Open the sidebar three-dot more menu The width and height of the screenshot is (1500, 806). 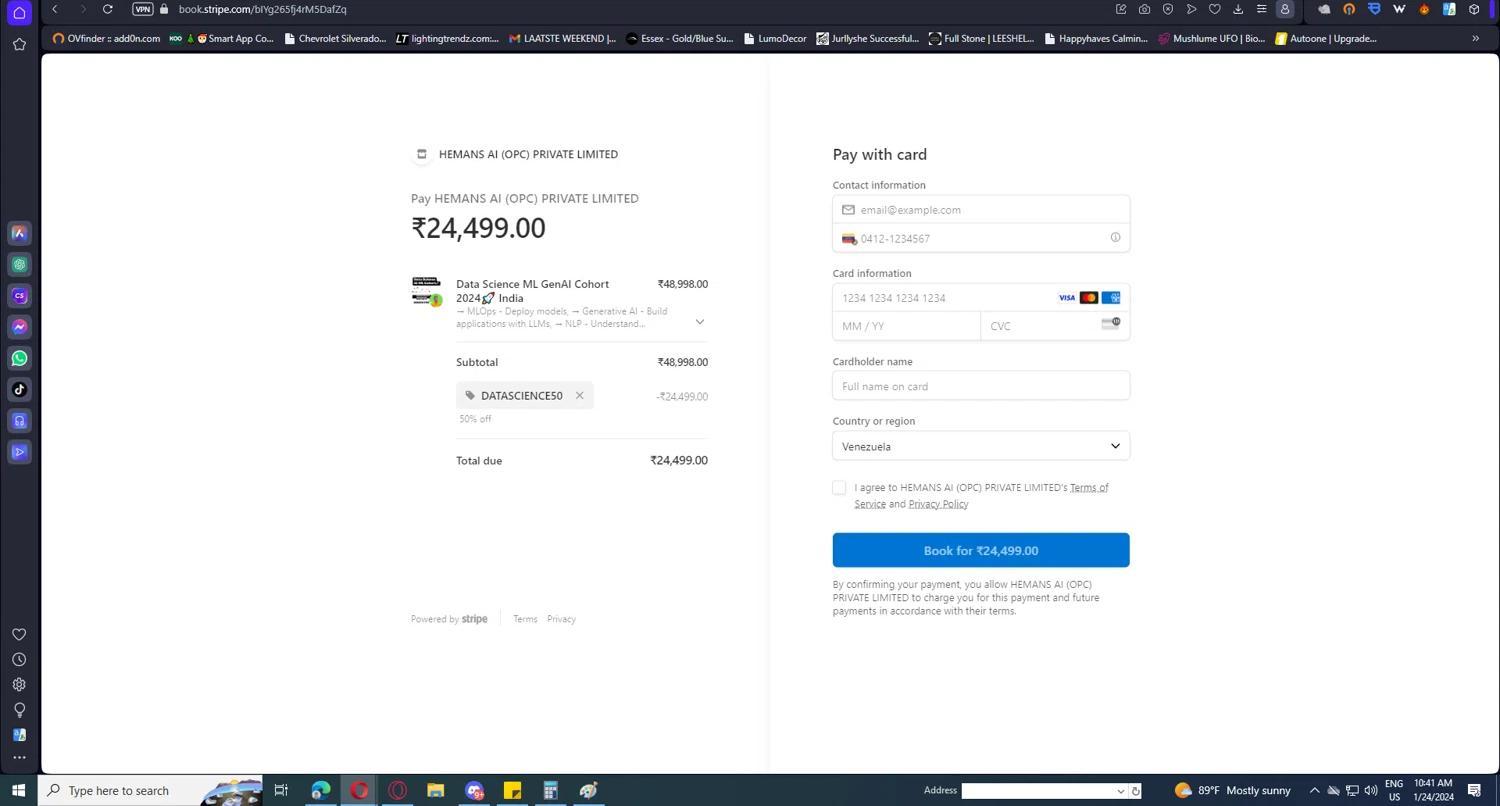[19, 757]
